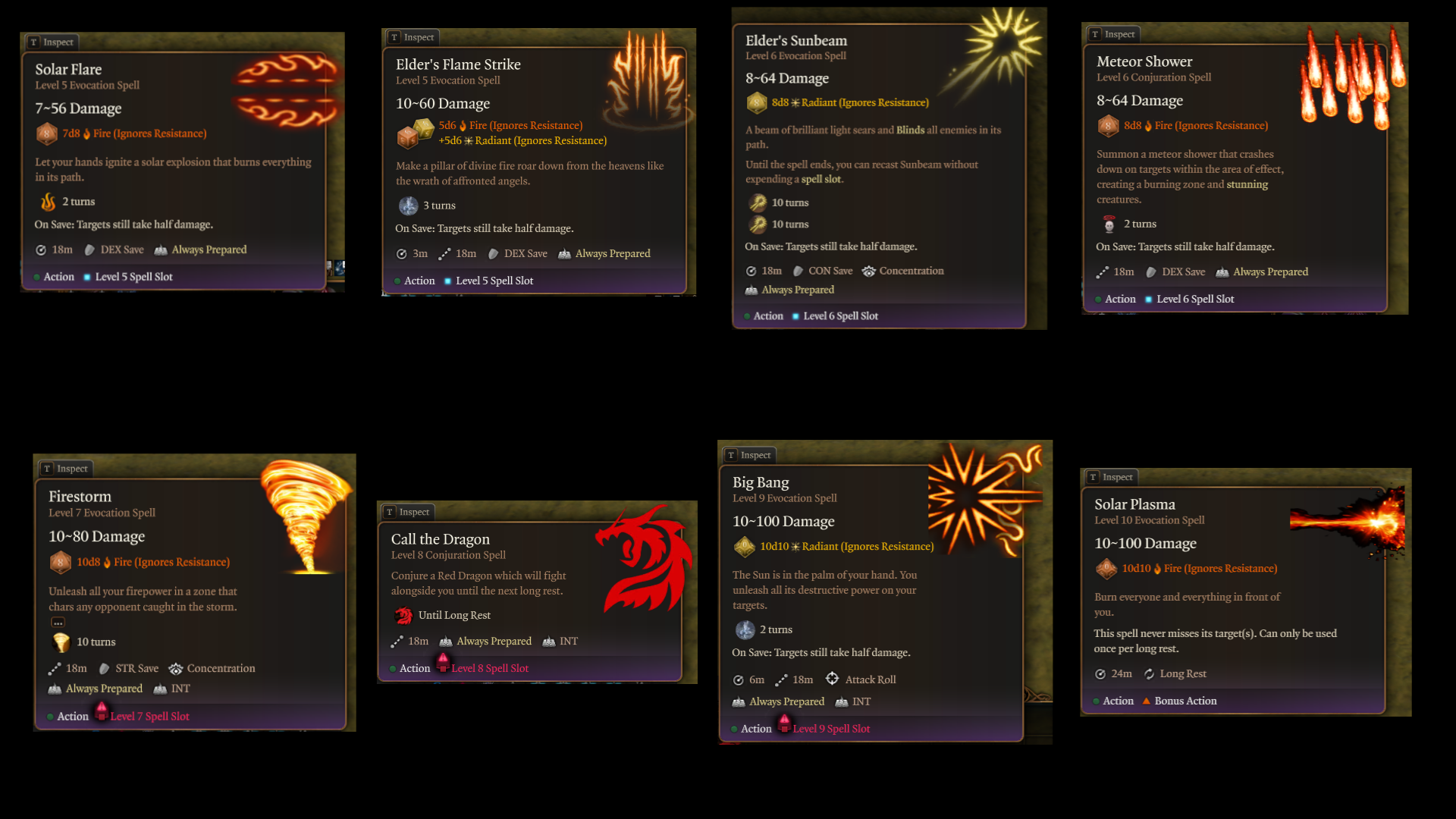Click the Solar Flare spiral spell icon
The height and width of the screenshot is (819, 1456).
click(x=287, y=89)
